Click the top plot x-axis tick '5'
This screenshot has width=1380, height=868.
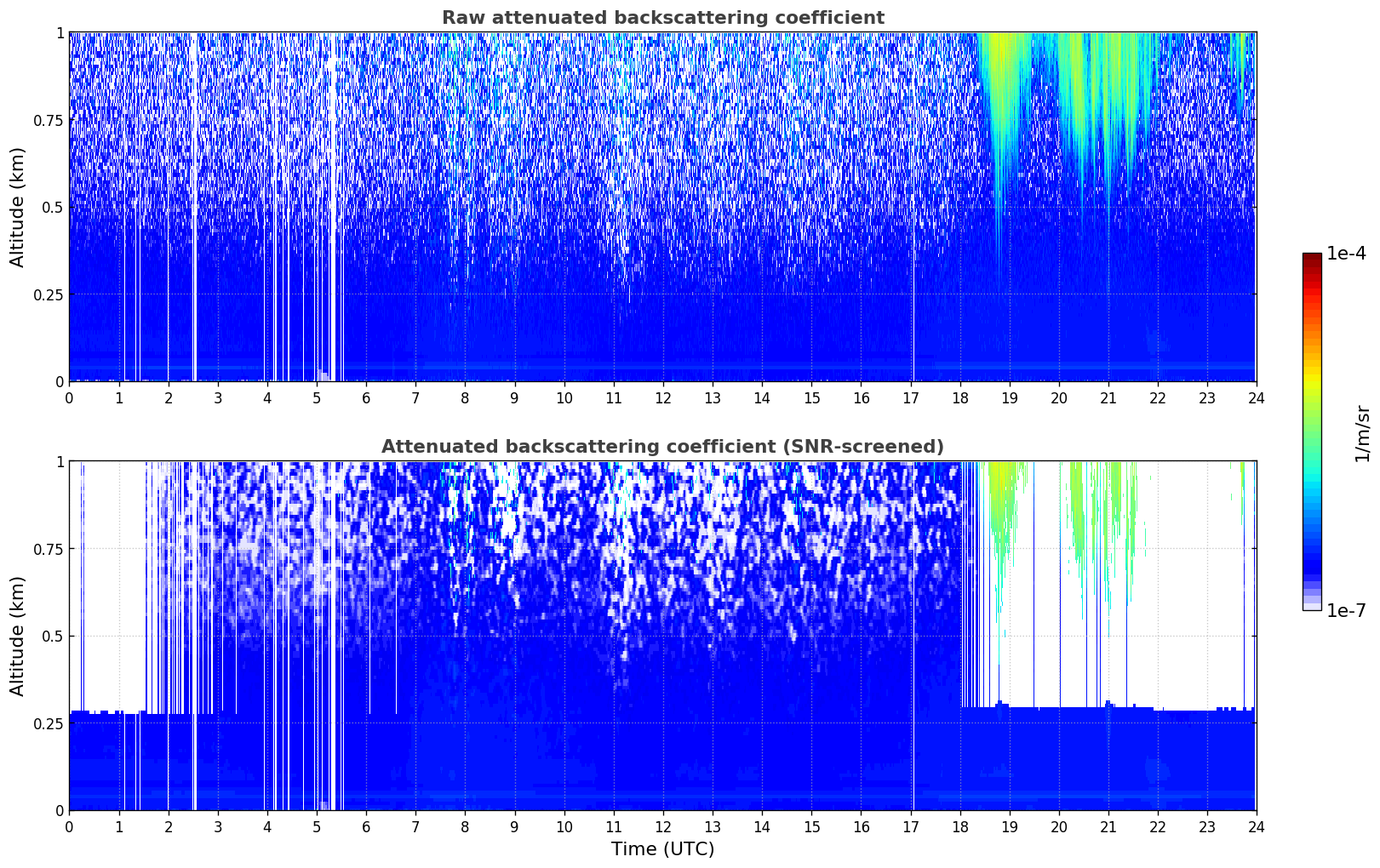click(x=317, y=397)
